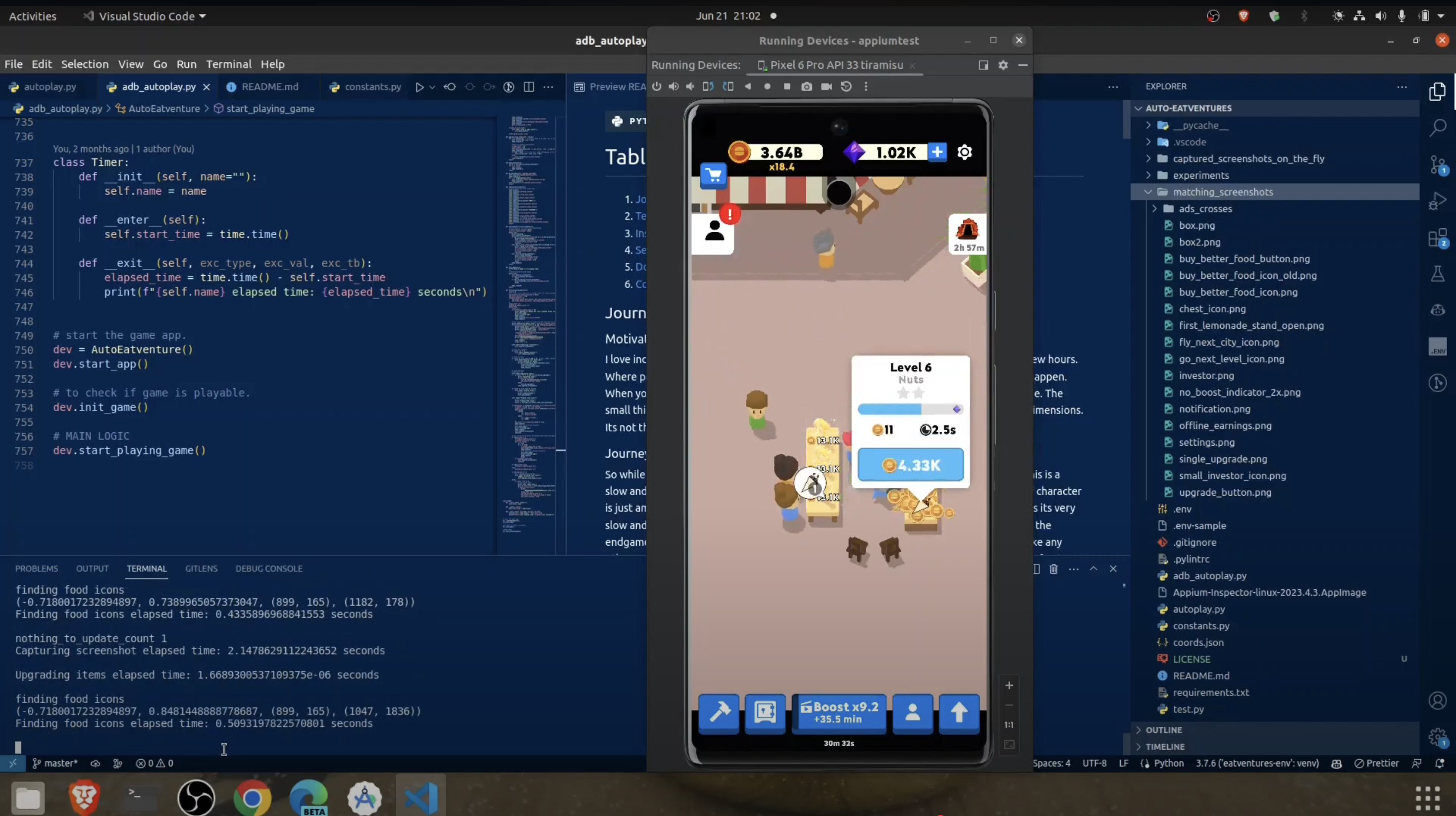Click the emulator power button icon

click(x=656, y=87)
